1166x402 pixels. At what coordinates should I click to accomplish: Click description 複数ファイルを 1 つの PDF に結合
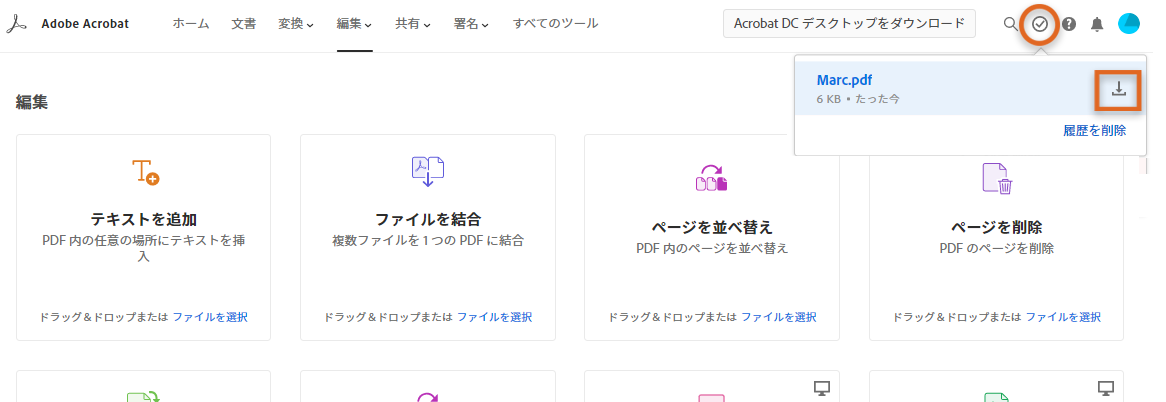(428, 241)
